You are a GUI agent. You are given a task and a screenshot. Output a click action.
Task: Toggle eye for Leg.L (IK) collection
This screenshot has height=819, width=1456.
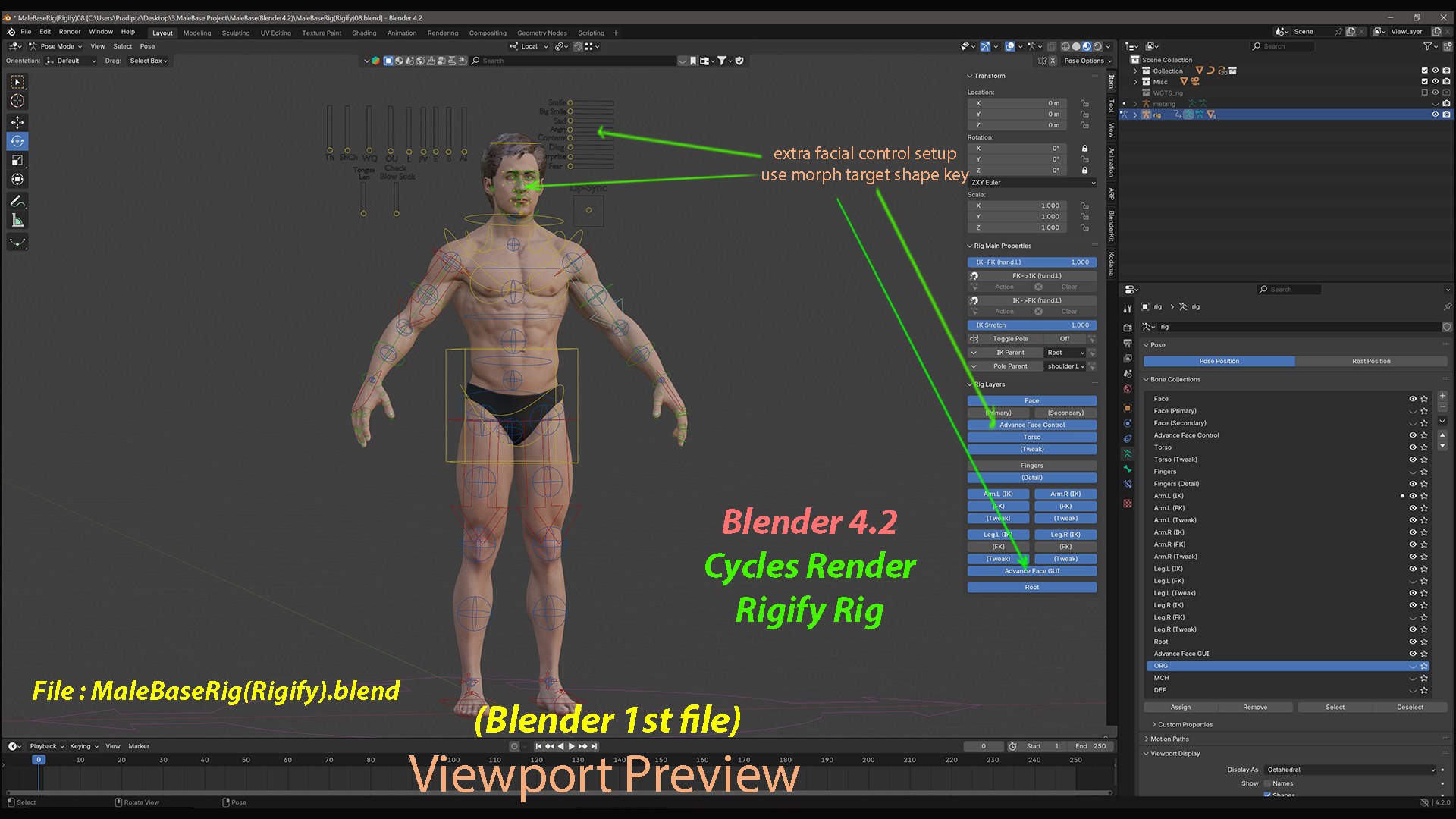click(x=1413, y=569)
